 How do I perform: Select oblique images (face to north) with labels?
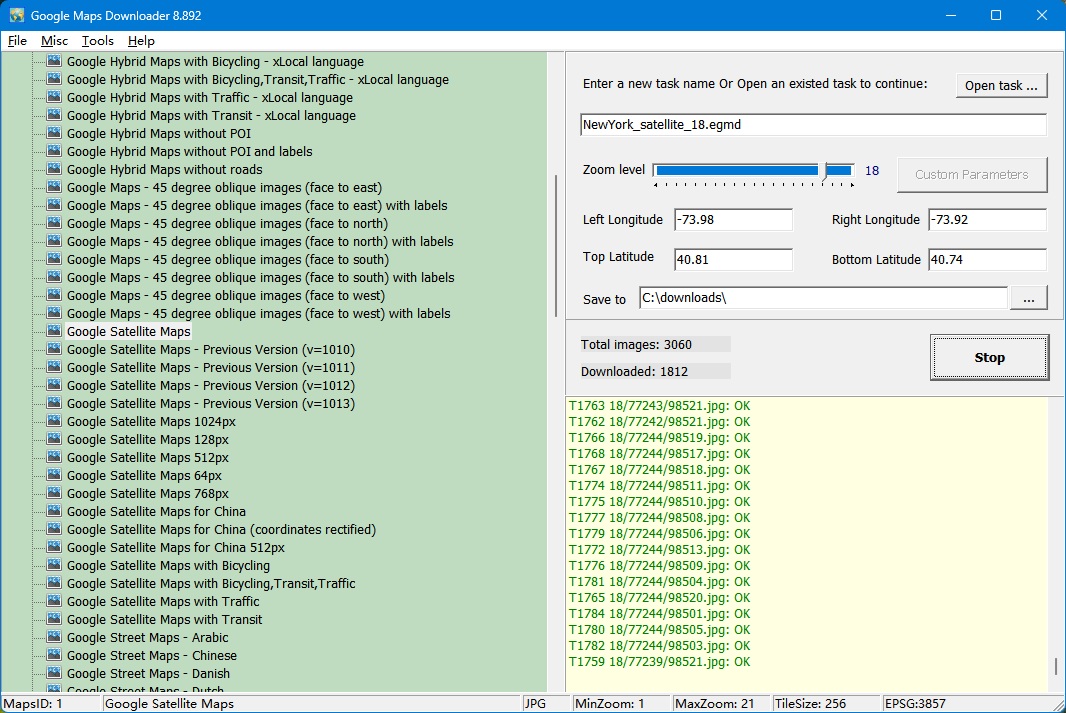(260, 241)
